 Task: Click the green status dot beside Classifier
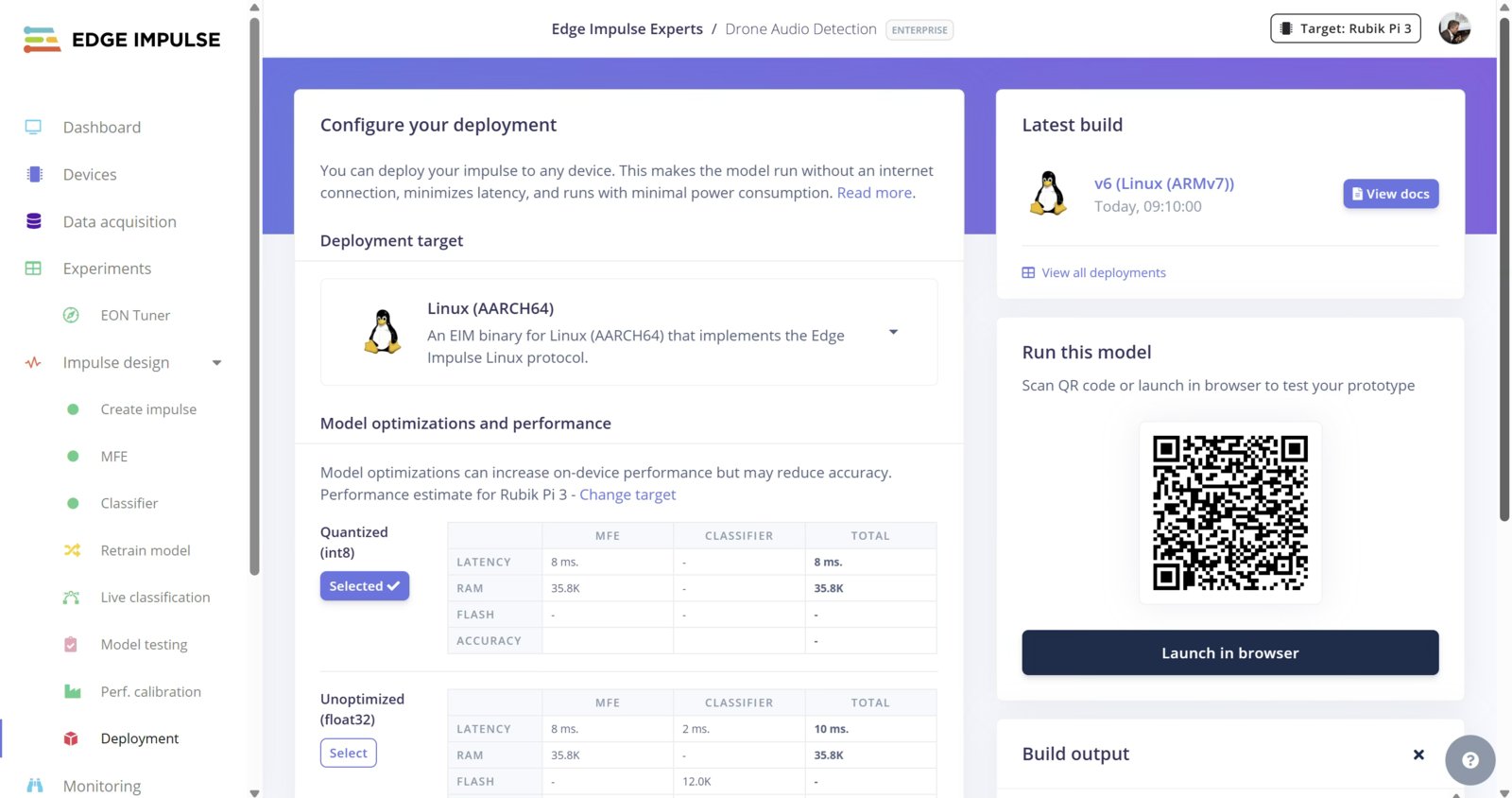pyautogui.click(x=73, y=503)
